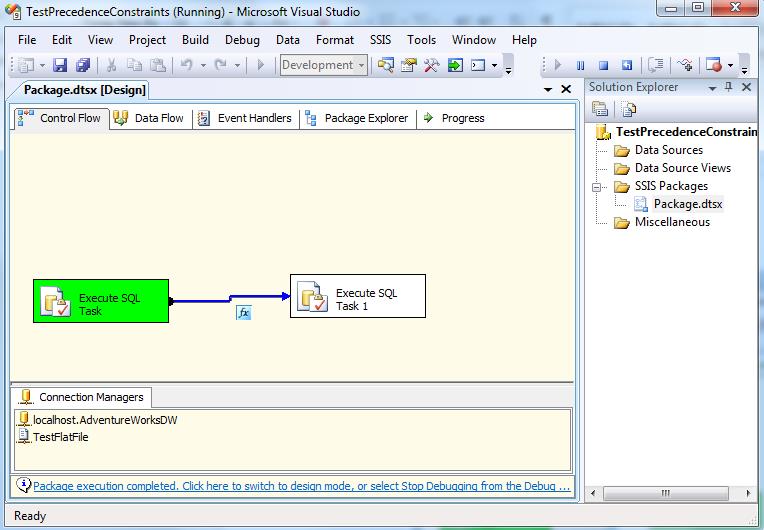764x530 pixels.
Task: Open the Development configuration dropdown
Action: pos(361,66)
